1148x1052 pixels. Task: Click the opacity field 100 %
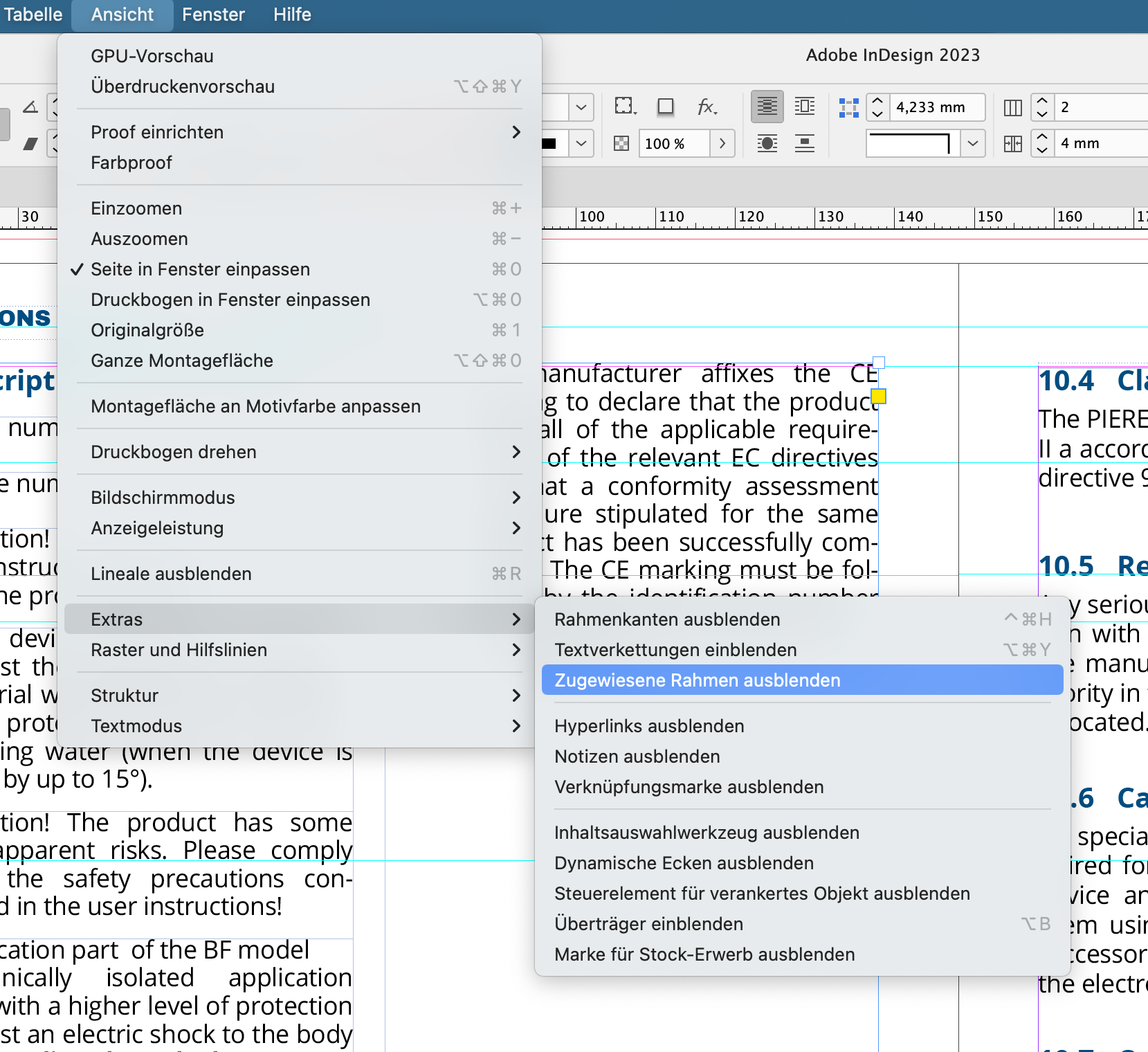[675, 143]
